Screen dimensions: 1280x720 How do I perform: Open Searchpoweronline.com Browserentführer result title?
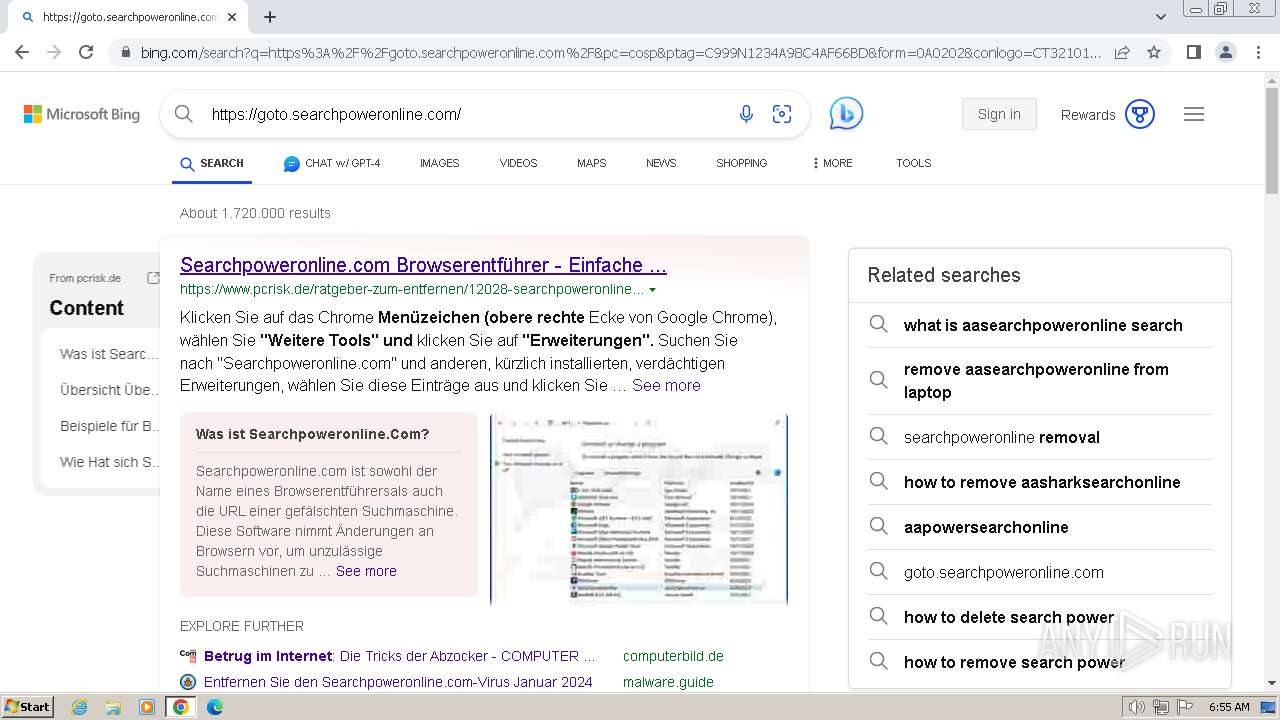pyautogui.click(x=423, y=265)
